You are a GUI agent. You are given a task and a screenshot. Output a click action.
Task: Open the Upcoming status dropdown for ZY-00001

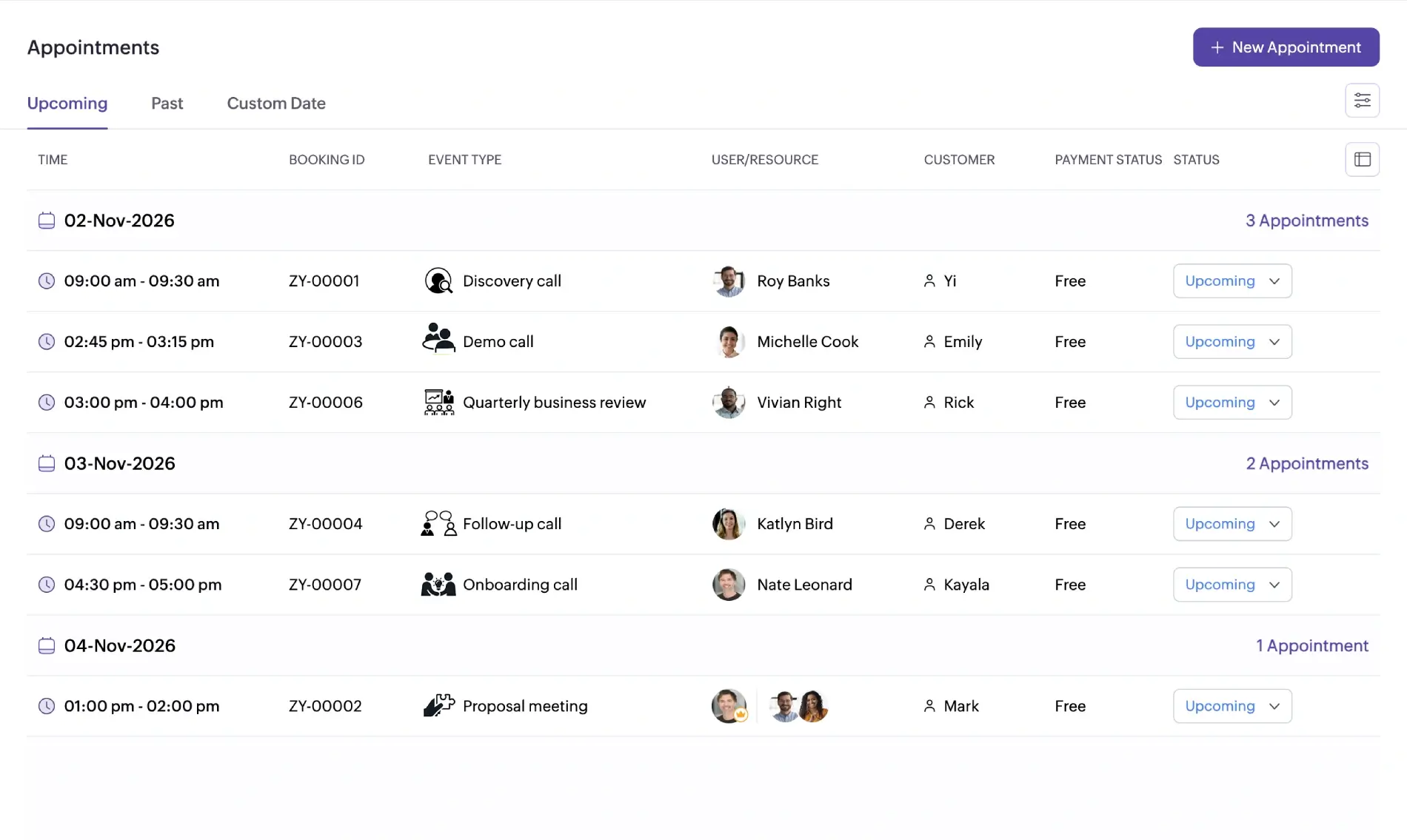coord(1231,280)
